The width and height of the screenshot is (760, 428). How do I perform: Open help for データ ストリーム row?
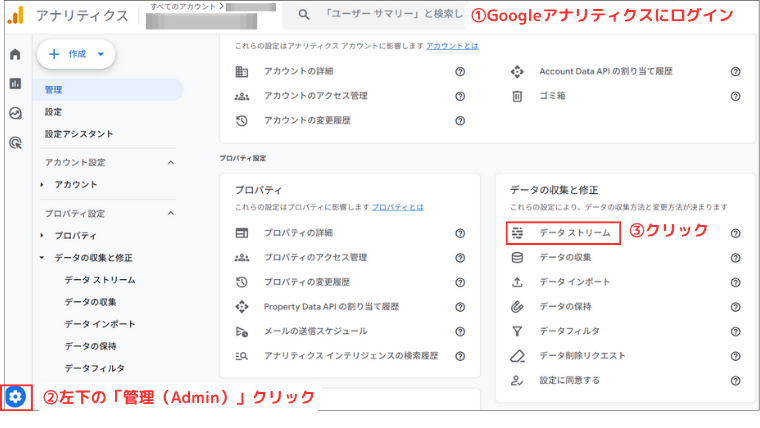pos(735,233)
